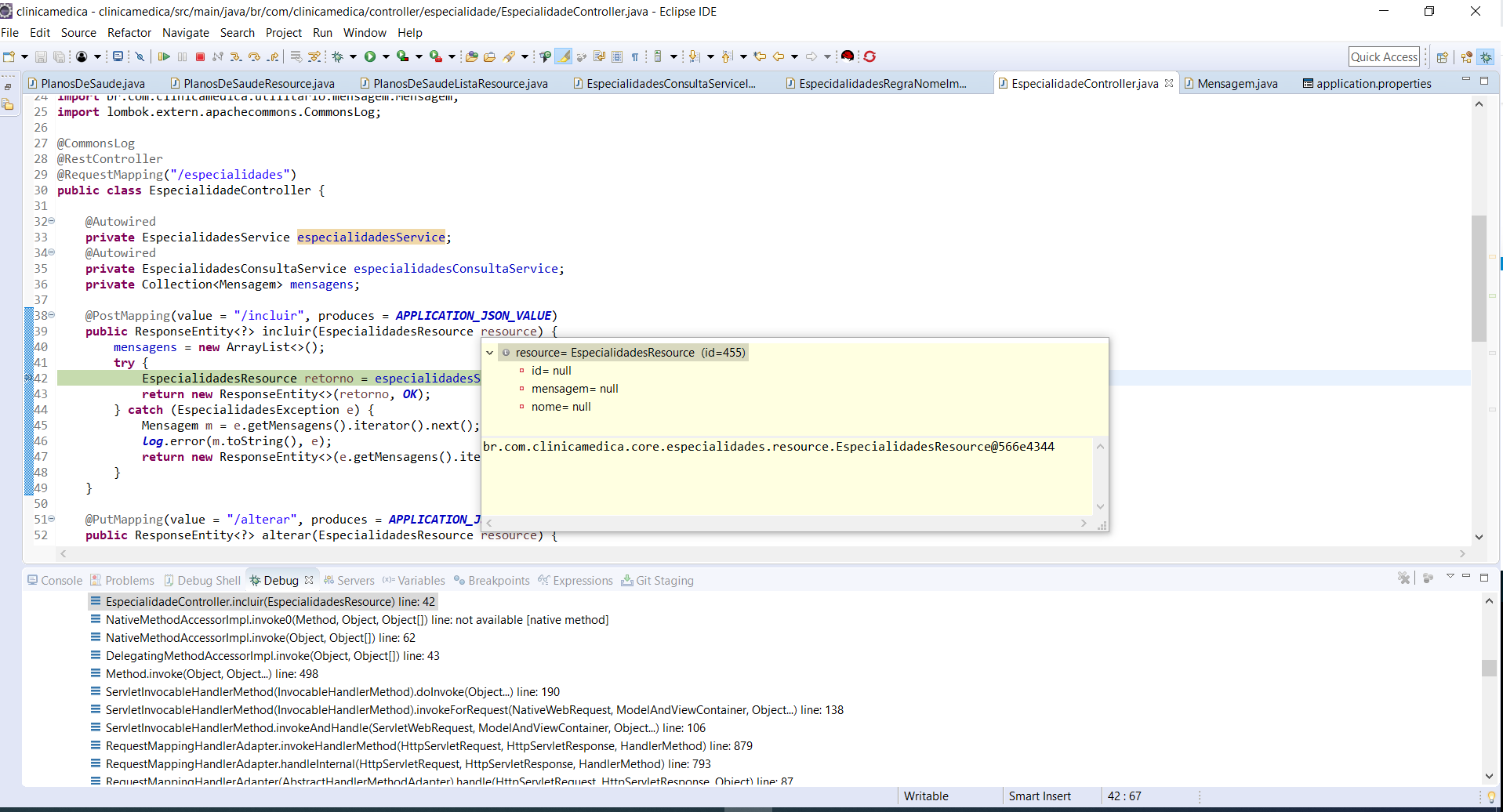Click the Open Type icon
1503x812 pixels.
click(471, 56)
